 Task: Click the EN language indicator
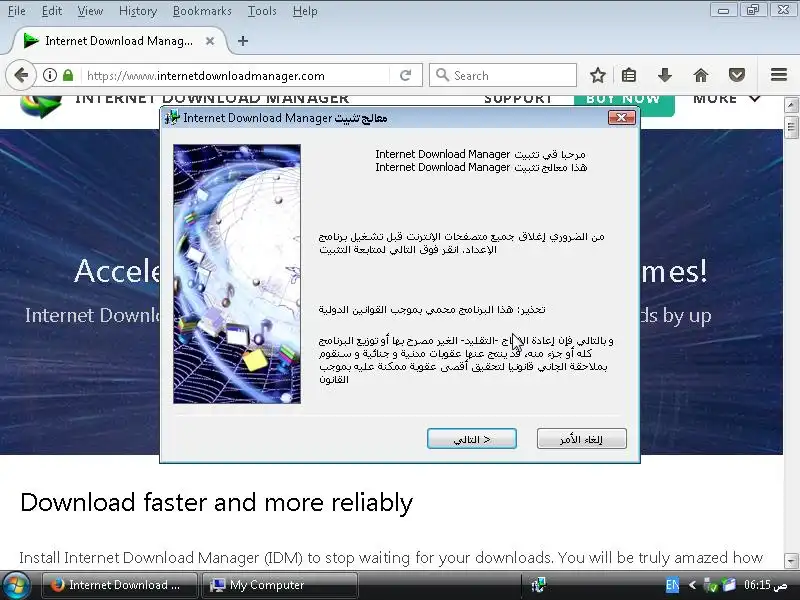(x=672, y=585)
